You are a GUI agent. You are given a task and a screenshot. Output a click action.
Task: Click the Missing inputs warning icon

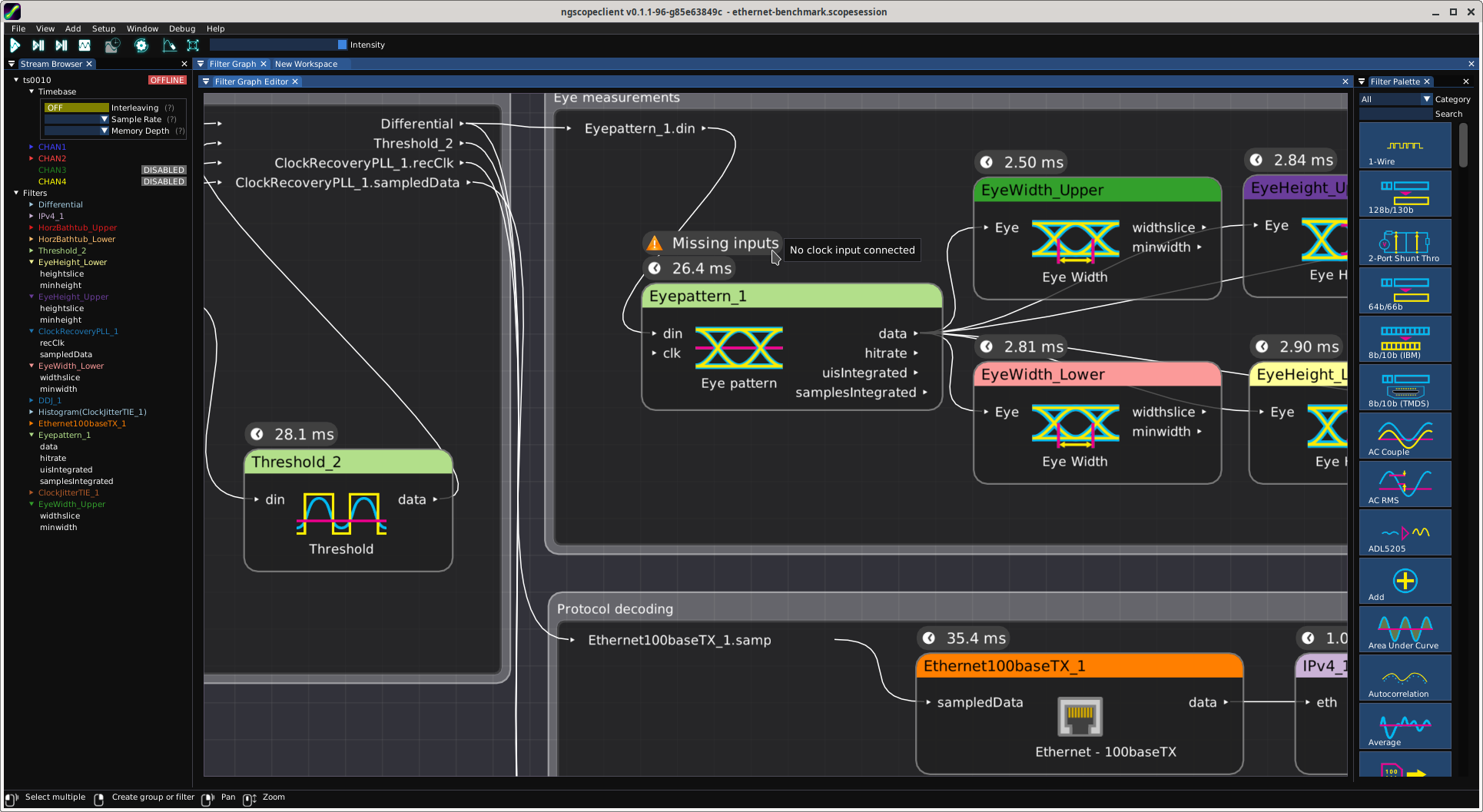click(x=655, y=244)
